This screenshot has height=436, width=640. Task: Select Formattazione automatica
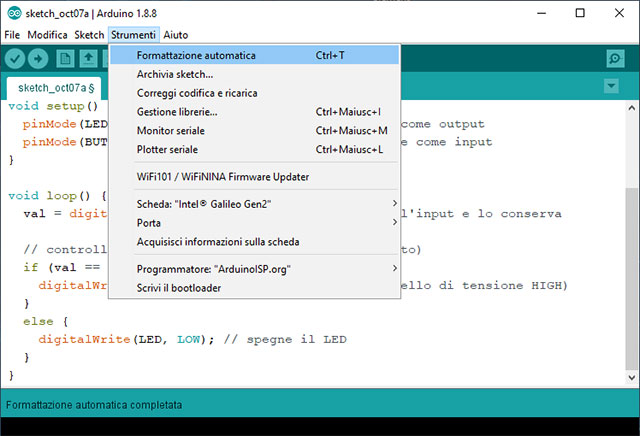pos(254,55)
